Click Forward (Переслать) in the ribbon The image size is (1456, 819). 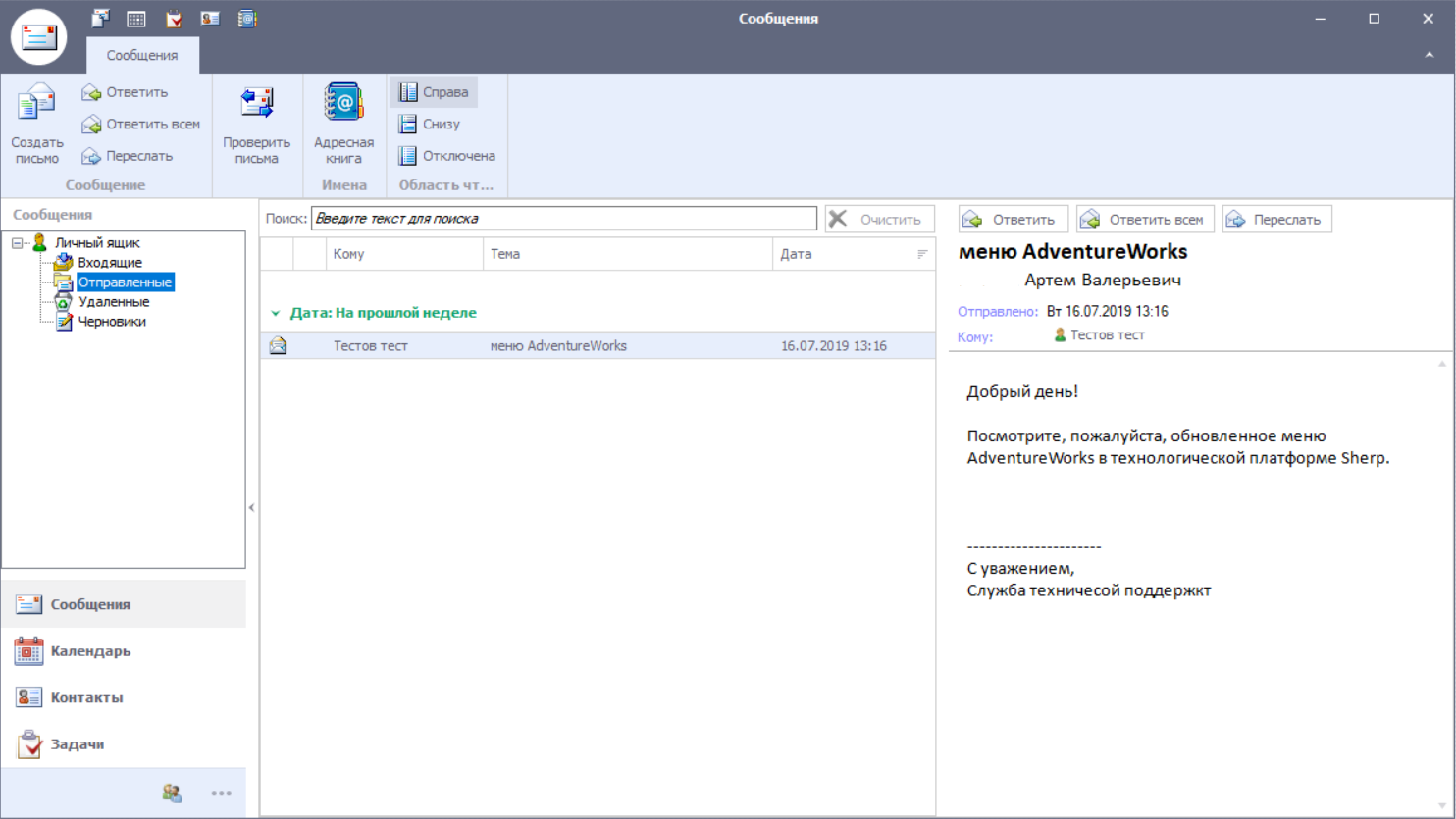pos(128,156)
